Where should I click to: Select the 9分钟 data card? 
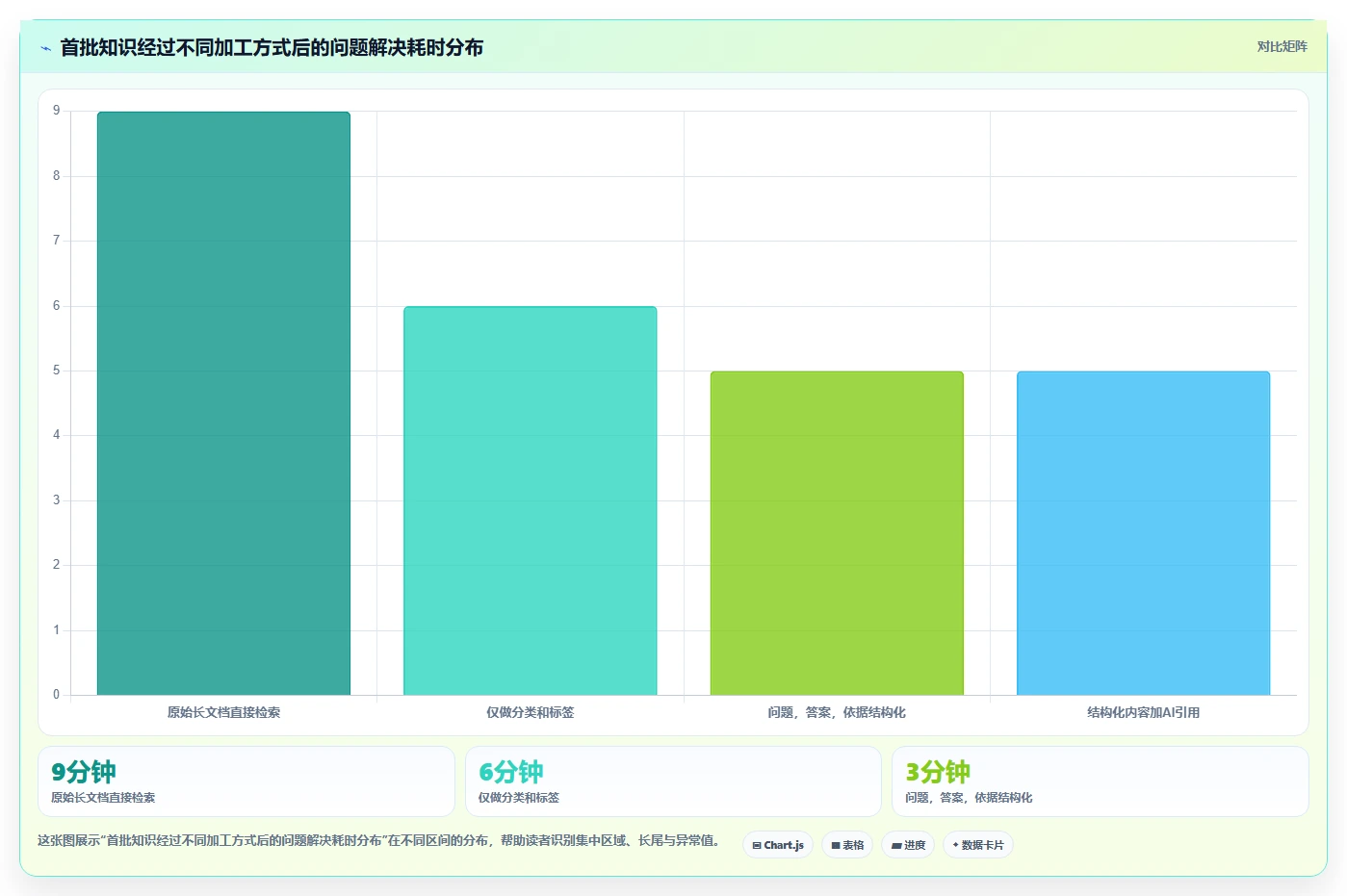246,781
